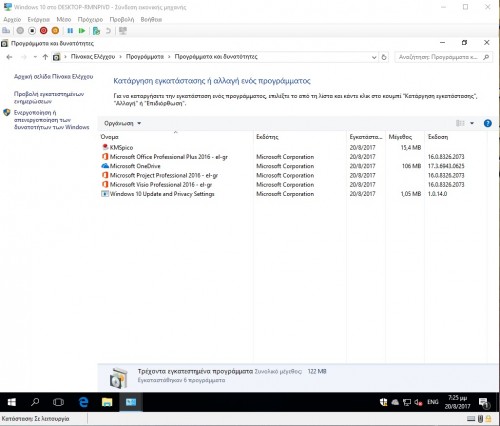Open Ενεργοποίηση ή απενεργοποίηση δυνατοτήτων Windows
The image size is (500, 426).
click(x=52, y=120)
